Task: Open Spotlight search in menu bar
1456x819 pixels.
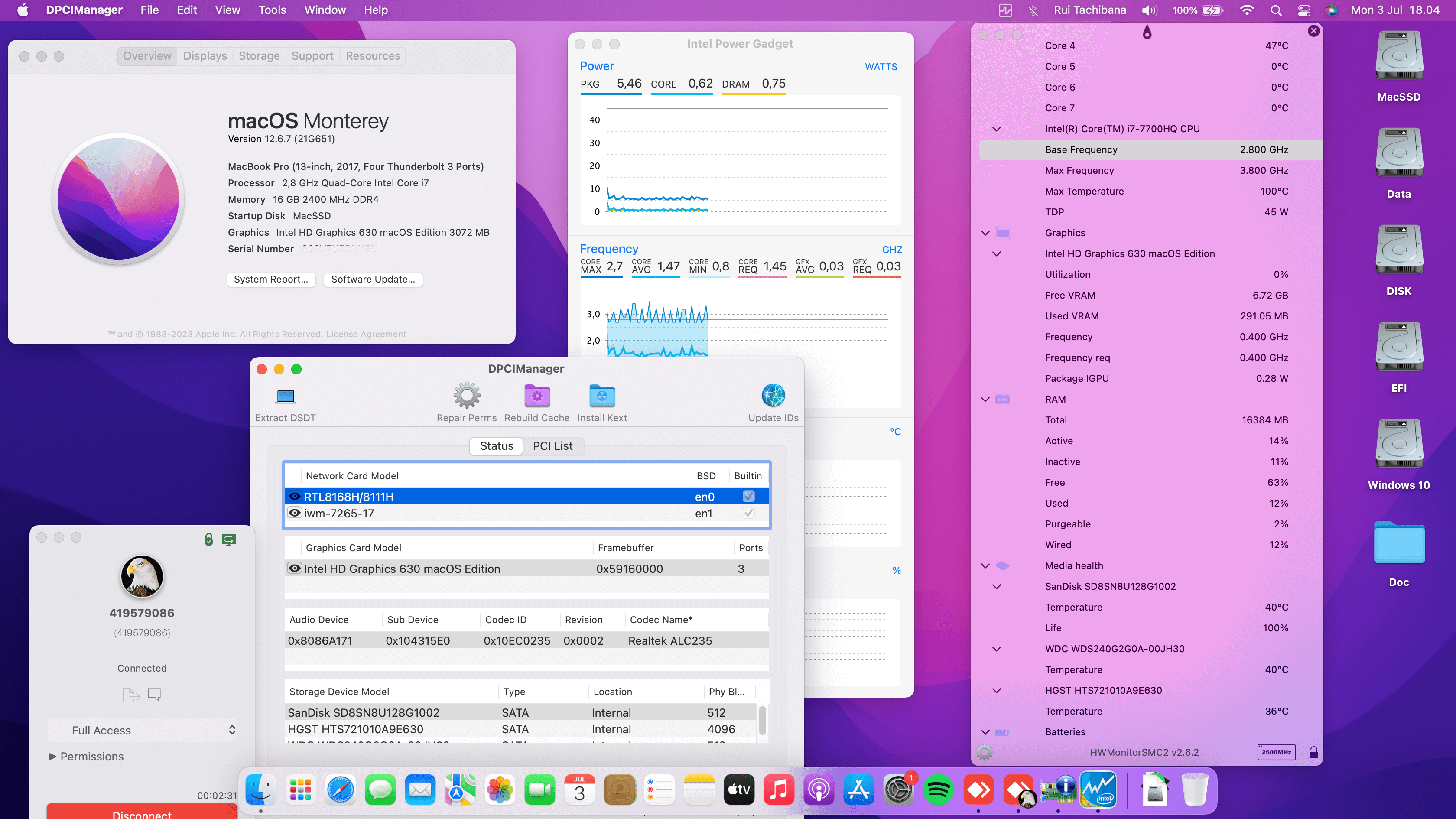Action: (1276, 10)
